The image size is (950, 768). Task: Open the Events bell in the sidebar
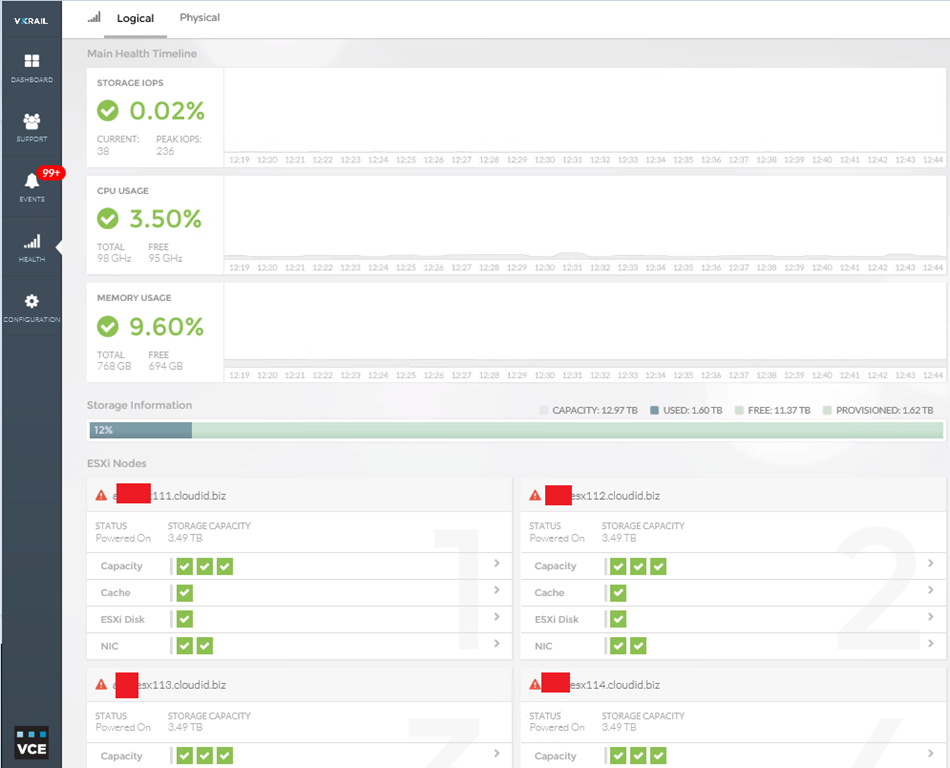[32, 185]
